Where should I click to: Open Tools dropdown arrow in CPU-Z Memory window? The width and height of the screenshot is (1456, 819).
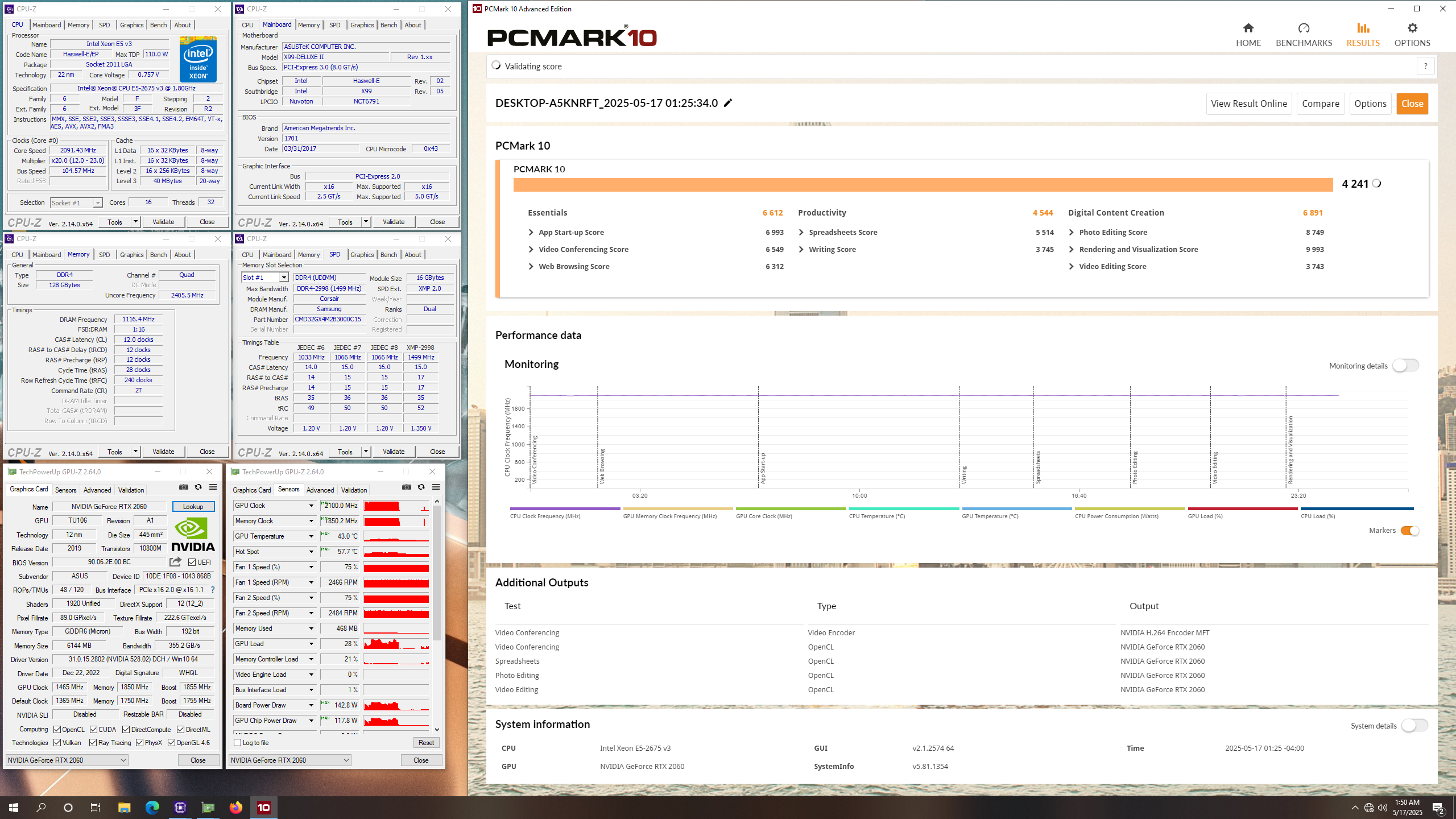pyautogui.click(x=135, y=452)
